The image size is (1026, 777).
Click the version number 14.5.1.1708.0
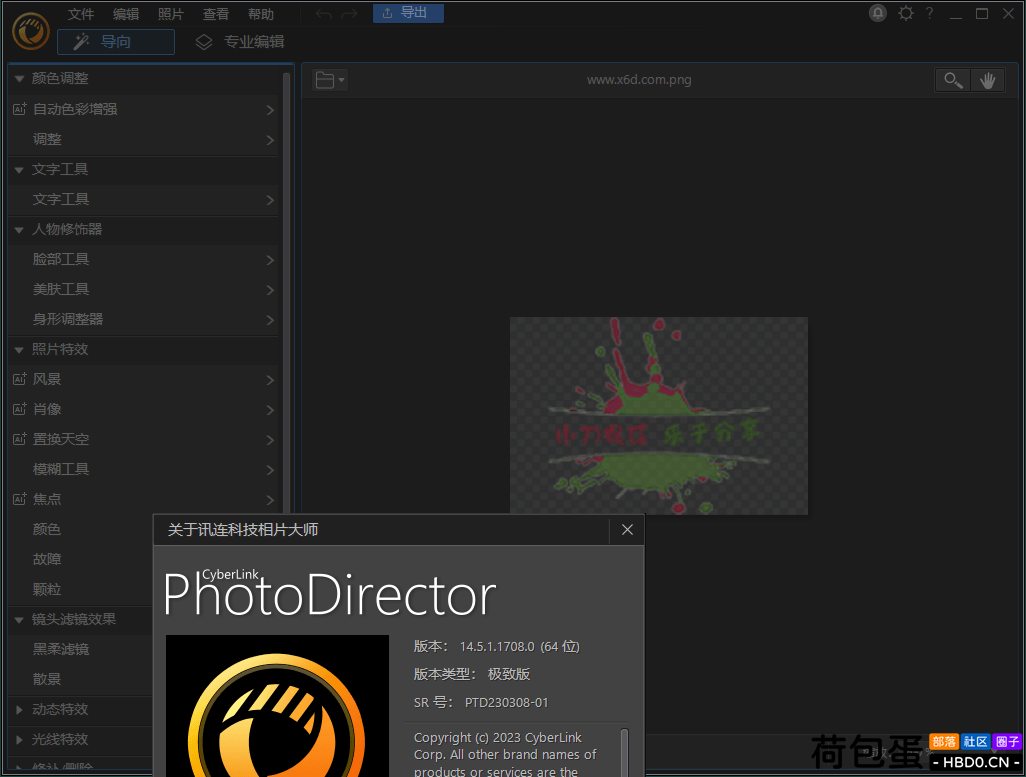pos(497,647)
